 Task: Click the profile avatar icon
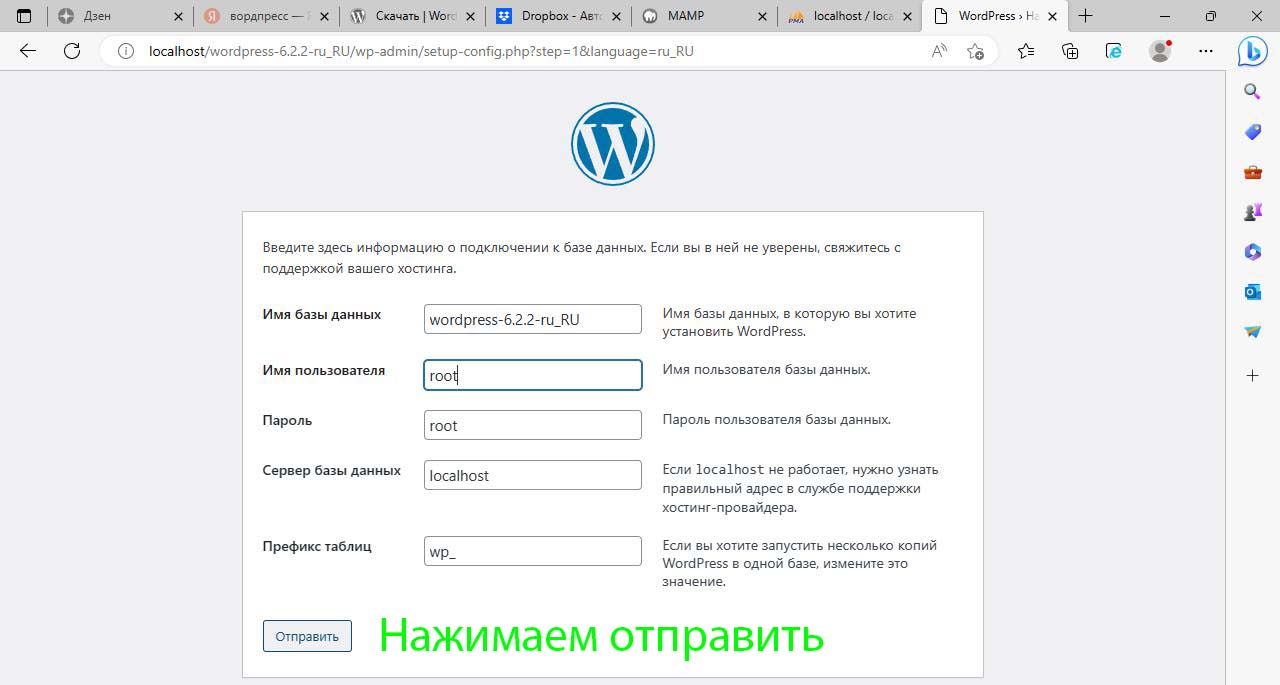pos(1160,51)
